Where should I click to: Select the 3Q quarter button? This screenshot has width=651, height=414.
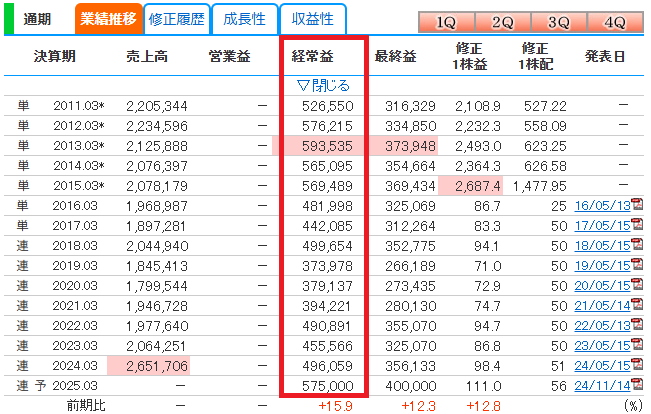click(x=559, y=22)
